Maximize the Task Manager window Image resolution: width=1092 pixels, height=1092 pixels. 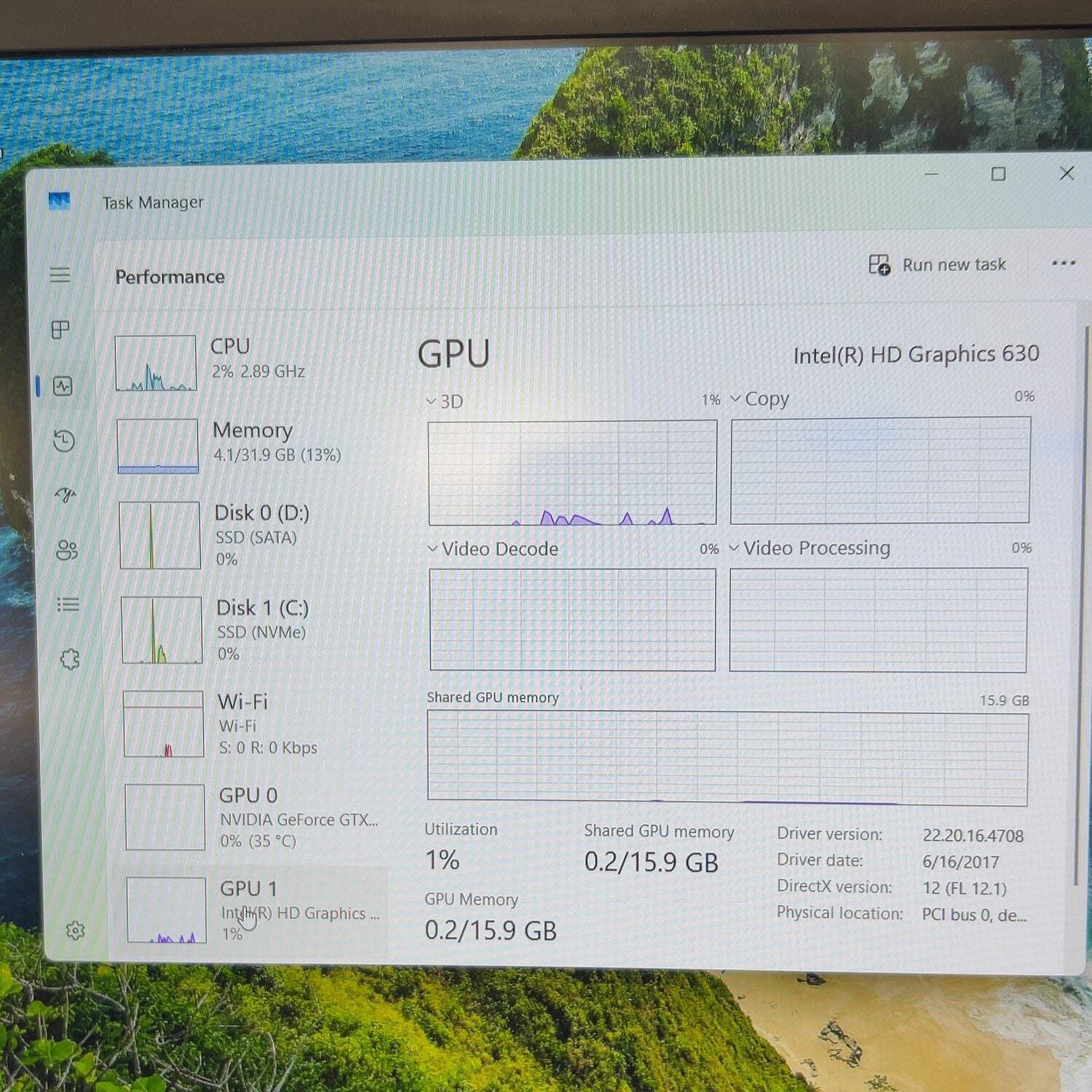[999, 173]
